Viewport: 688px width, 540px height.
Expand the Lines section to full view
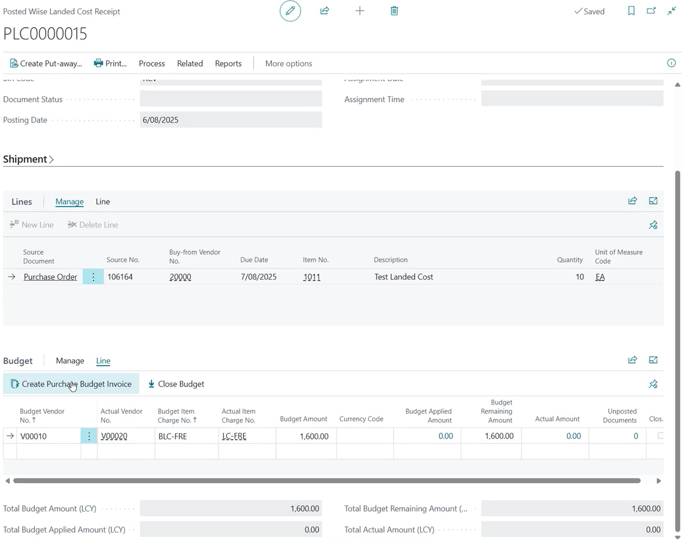point(653,201)
